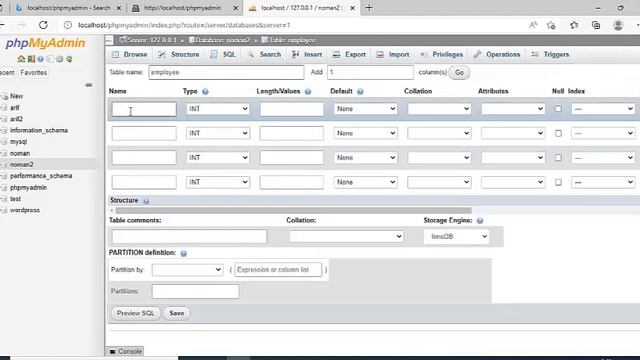Image resolution: width=640 pixels, height=360 pixels.
Task: Switch to the Browse tab
Action: pos(130,54)
